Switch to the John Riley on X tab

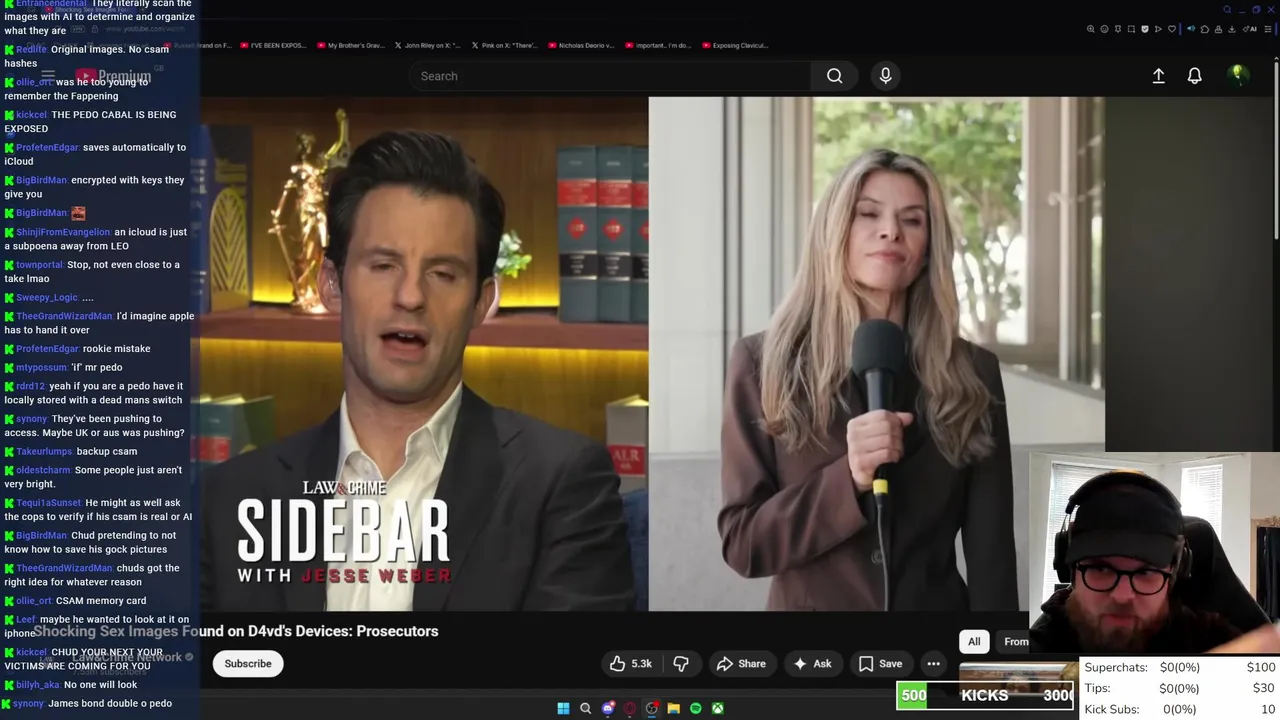428,45
